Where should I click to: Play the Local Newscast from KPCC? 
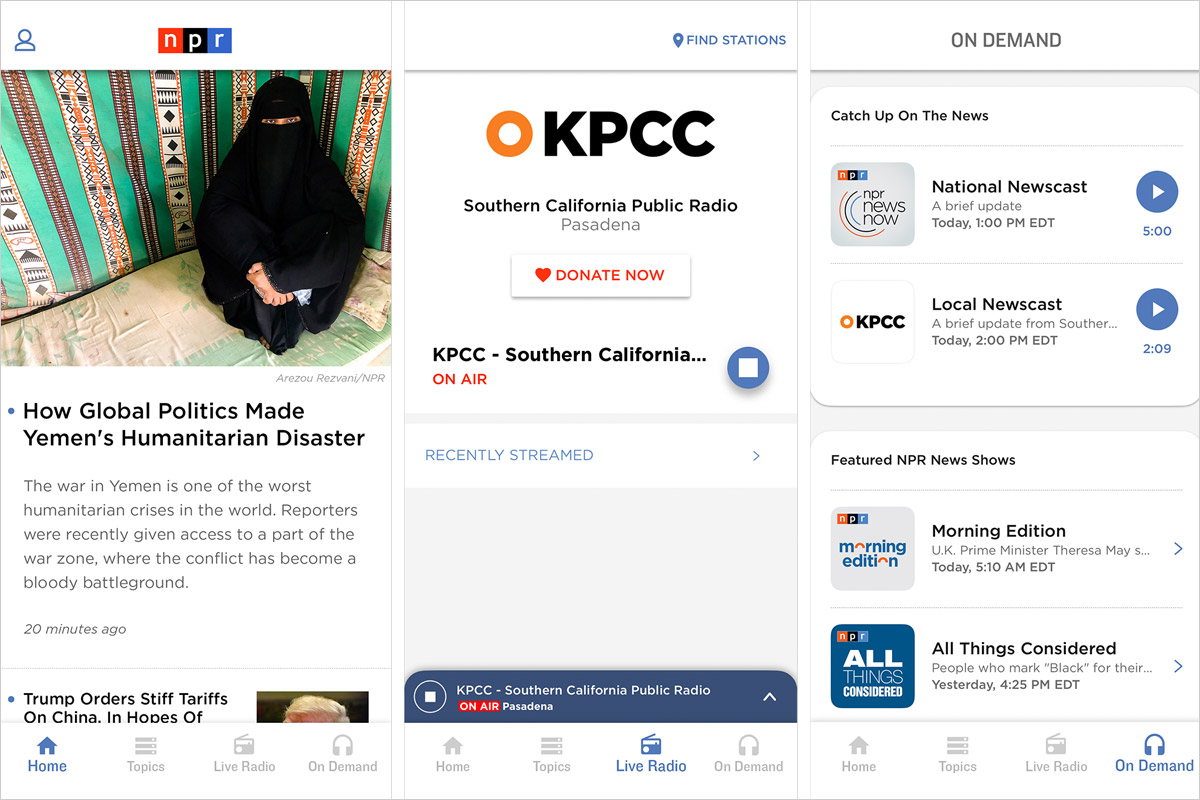coord(1157,310)
